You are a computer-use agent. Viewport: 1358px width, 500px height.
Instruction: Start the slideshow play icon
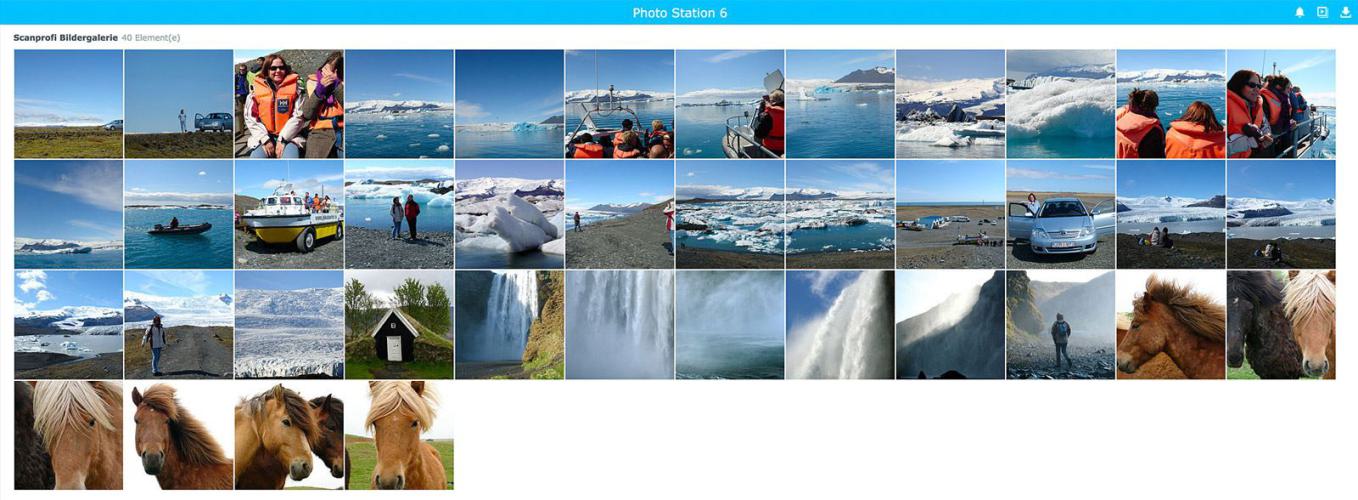click(1322, 12)
